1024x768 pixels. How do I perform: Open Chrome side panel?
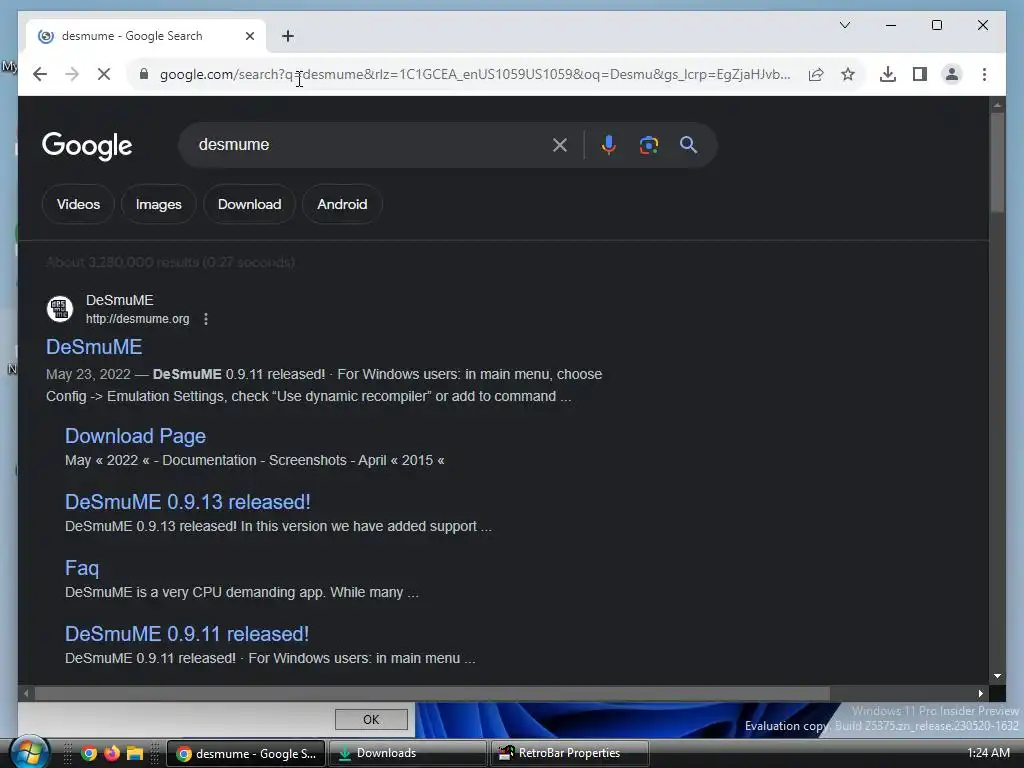(920, 74)
